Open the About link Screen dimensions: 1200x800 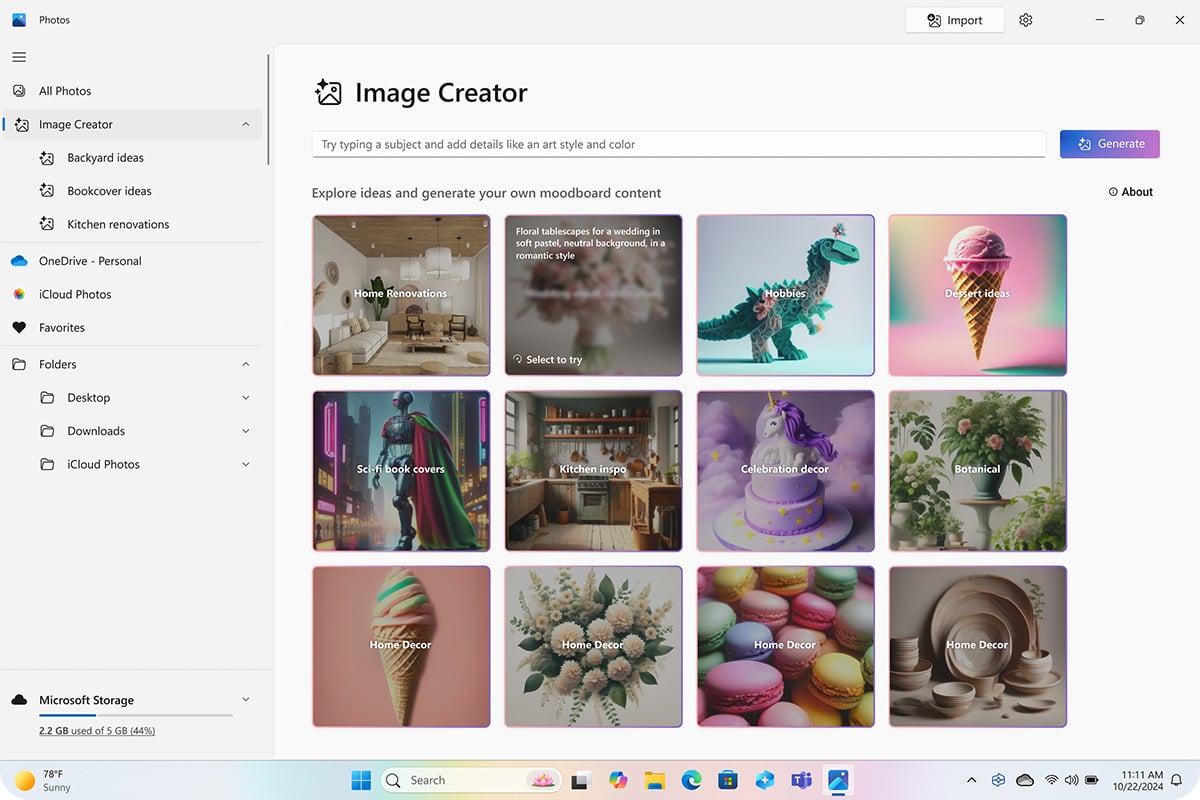click(1131, 192)
